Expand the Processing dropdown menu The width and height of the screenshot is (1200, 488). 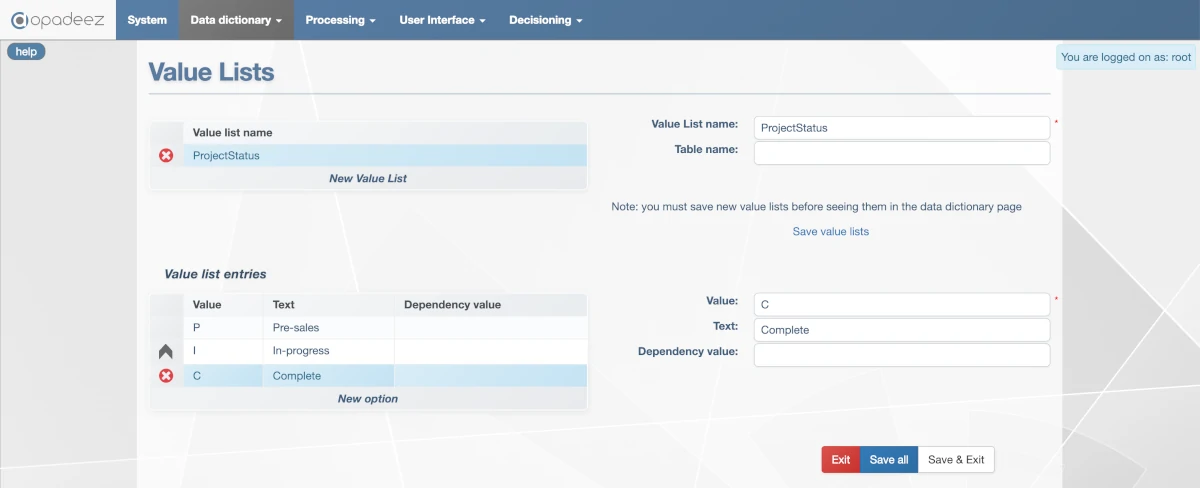(340, 20)
